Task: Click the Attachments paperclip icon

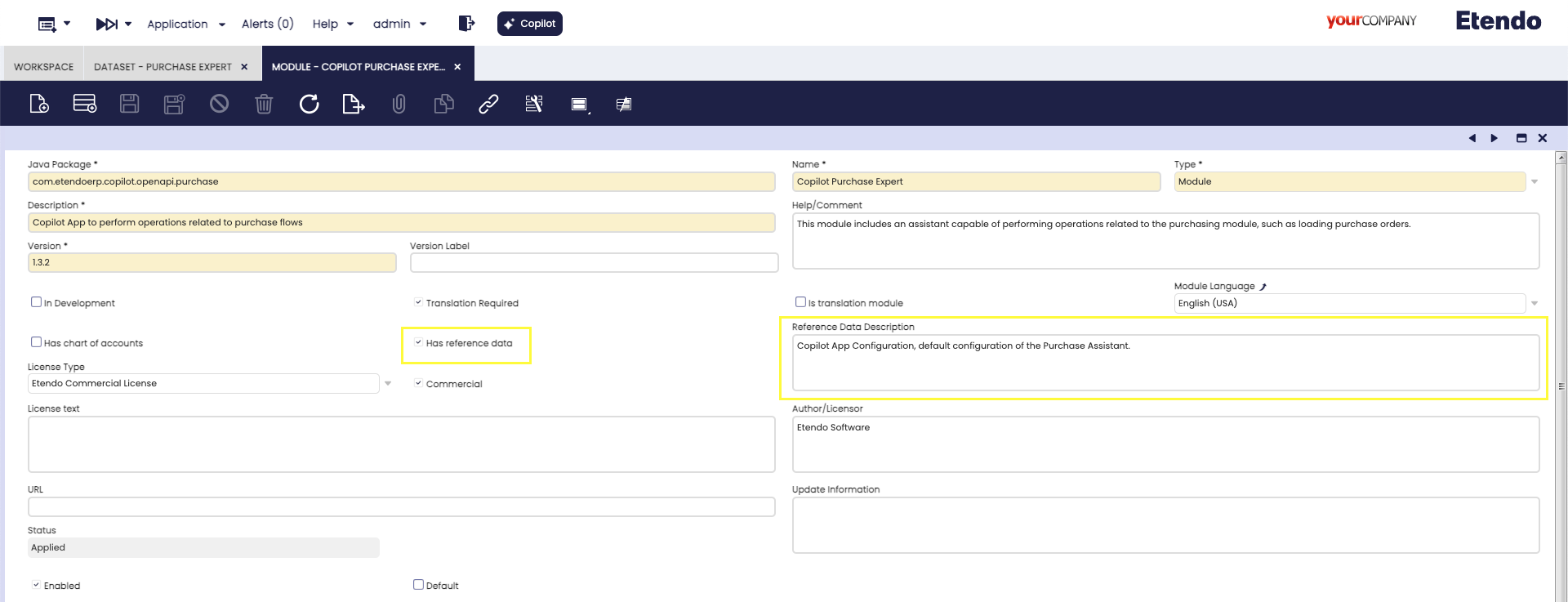Action: tap(399, 104)
